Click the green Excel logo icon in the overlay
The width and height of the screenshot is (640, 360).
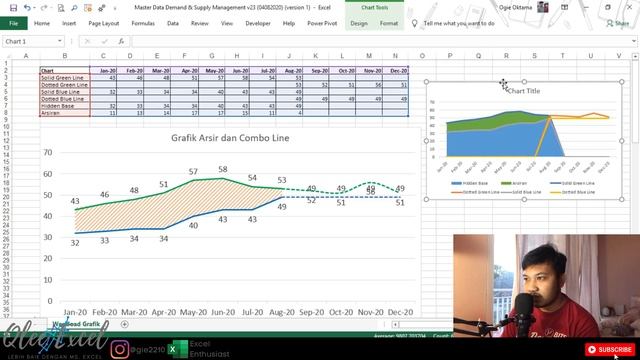[x=178, y=349]
